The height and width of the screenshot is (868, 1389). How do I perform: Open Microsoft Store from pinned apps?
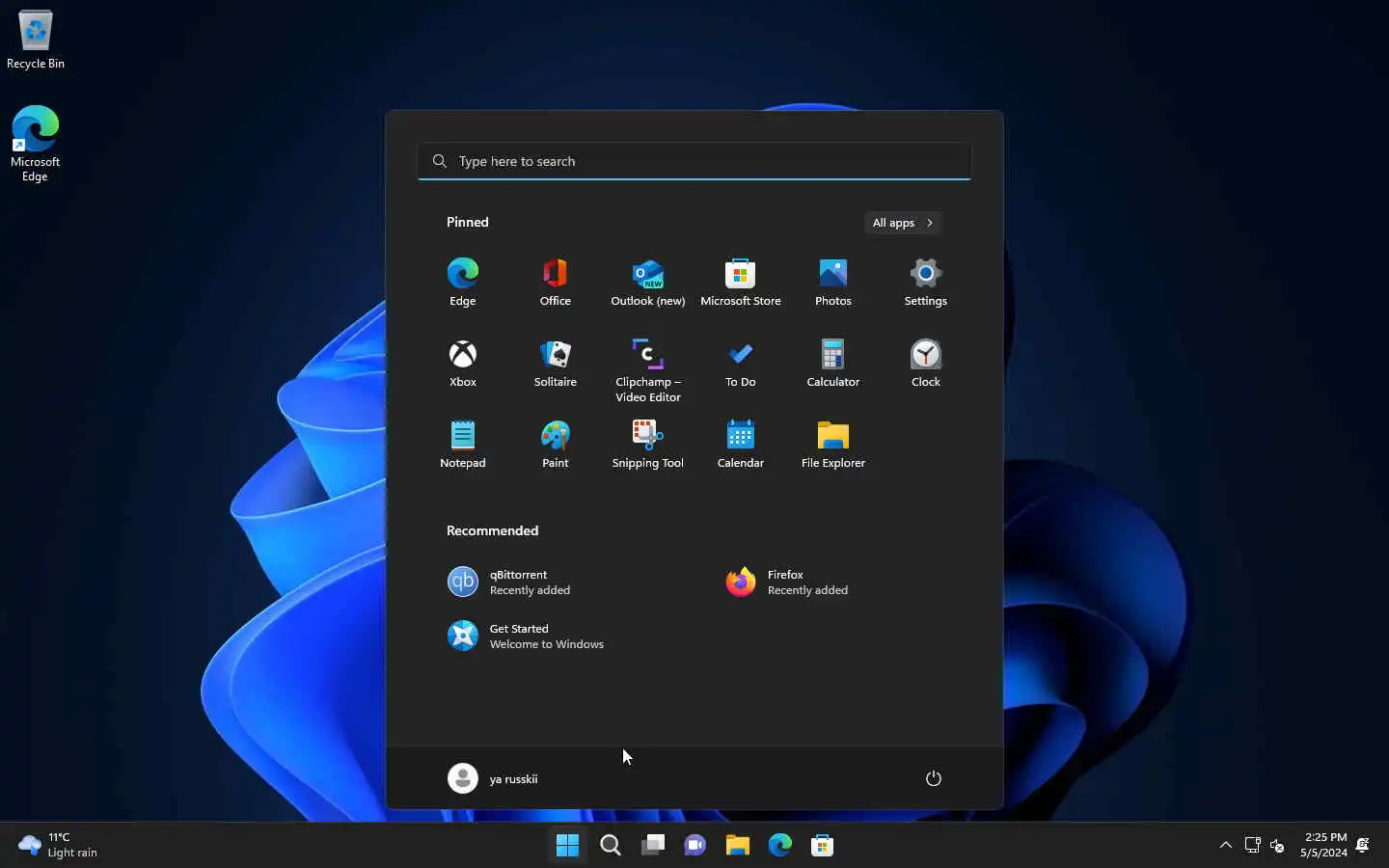pos(741,283)
